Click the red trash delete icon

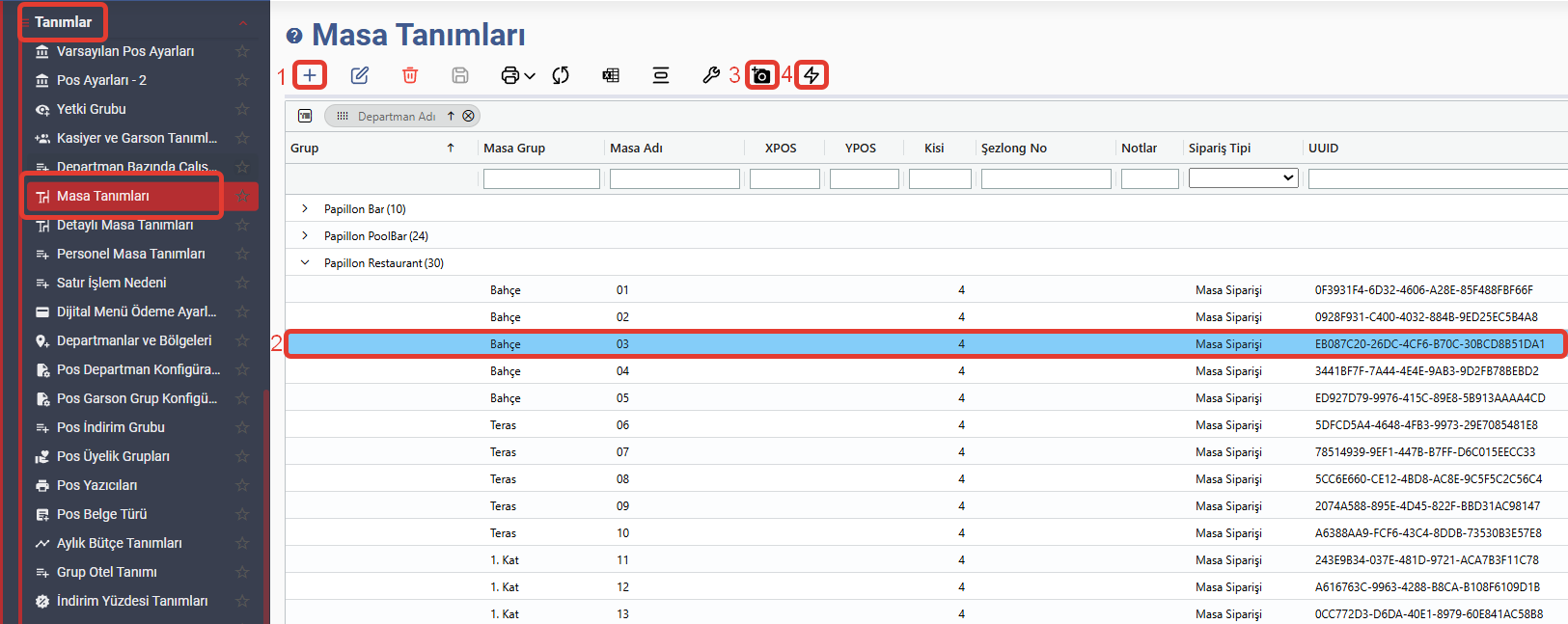coord(410,75)
